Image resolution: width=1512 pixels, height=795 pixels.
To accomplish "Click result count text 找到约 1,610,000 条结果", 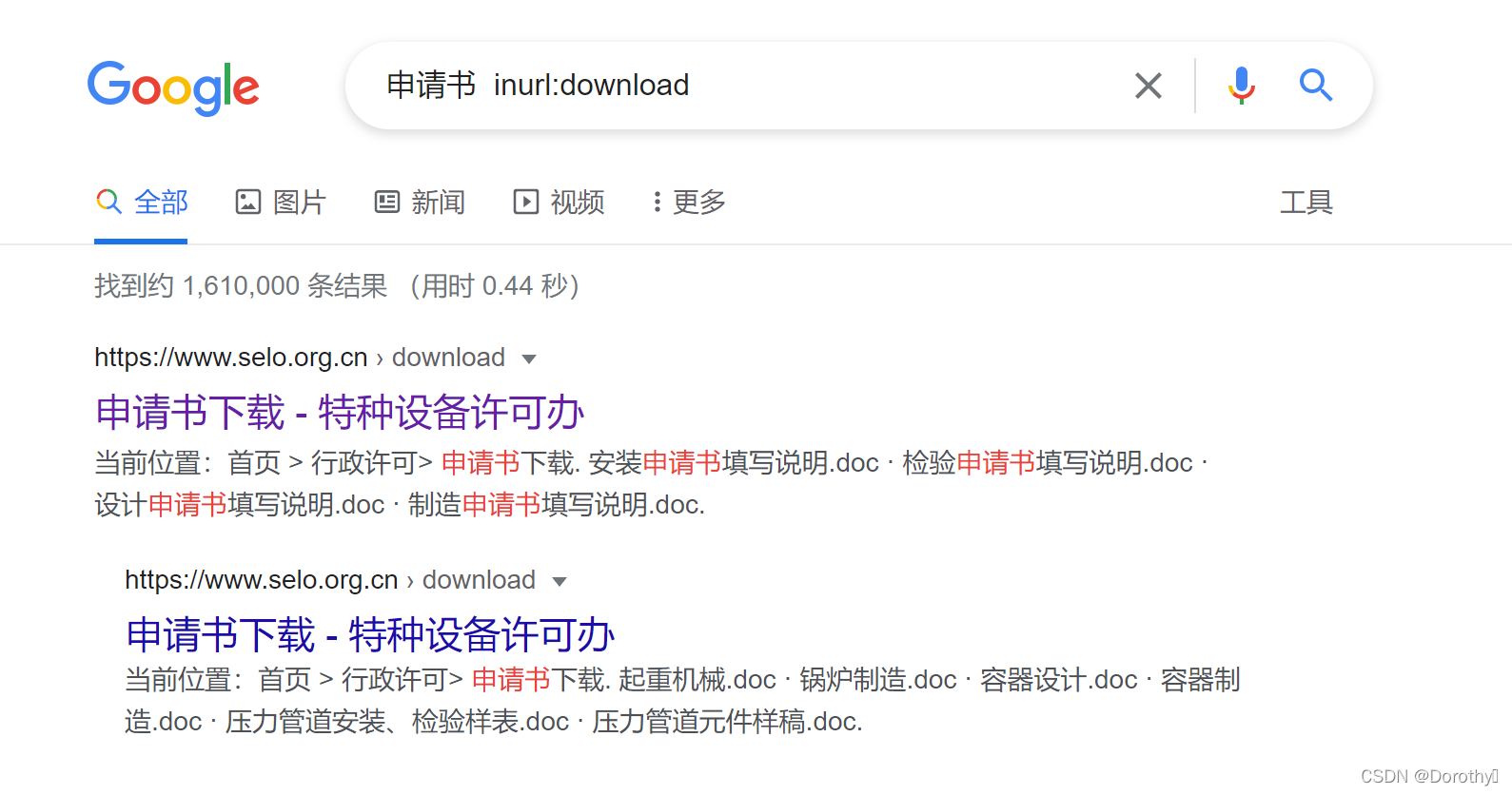I will pyautogui.click(x=241, y=285).
